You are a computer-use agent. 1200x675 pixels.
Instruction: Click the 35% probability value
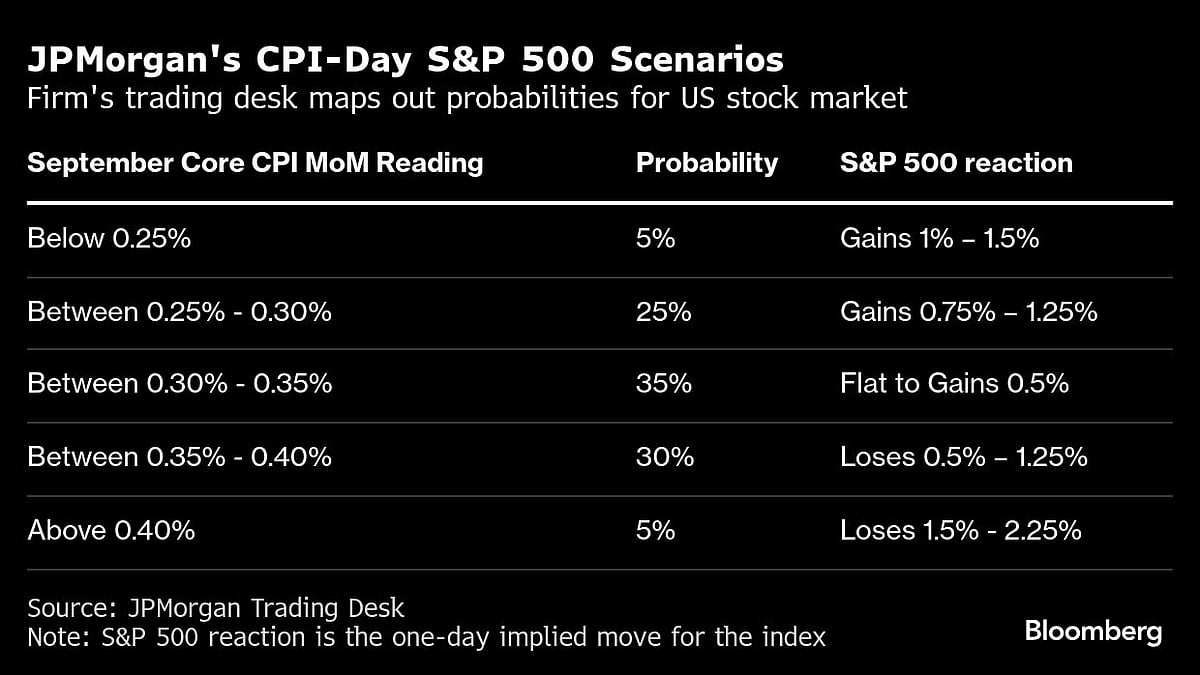click(x=663, y=384)
